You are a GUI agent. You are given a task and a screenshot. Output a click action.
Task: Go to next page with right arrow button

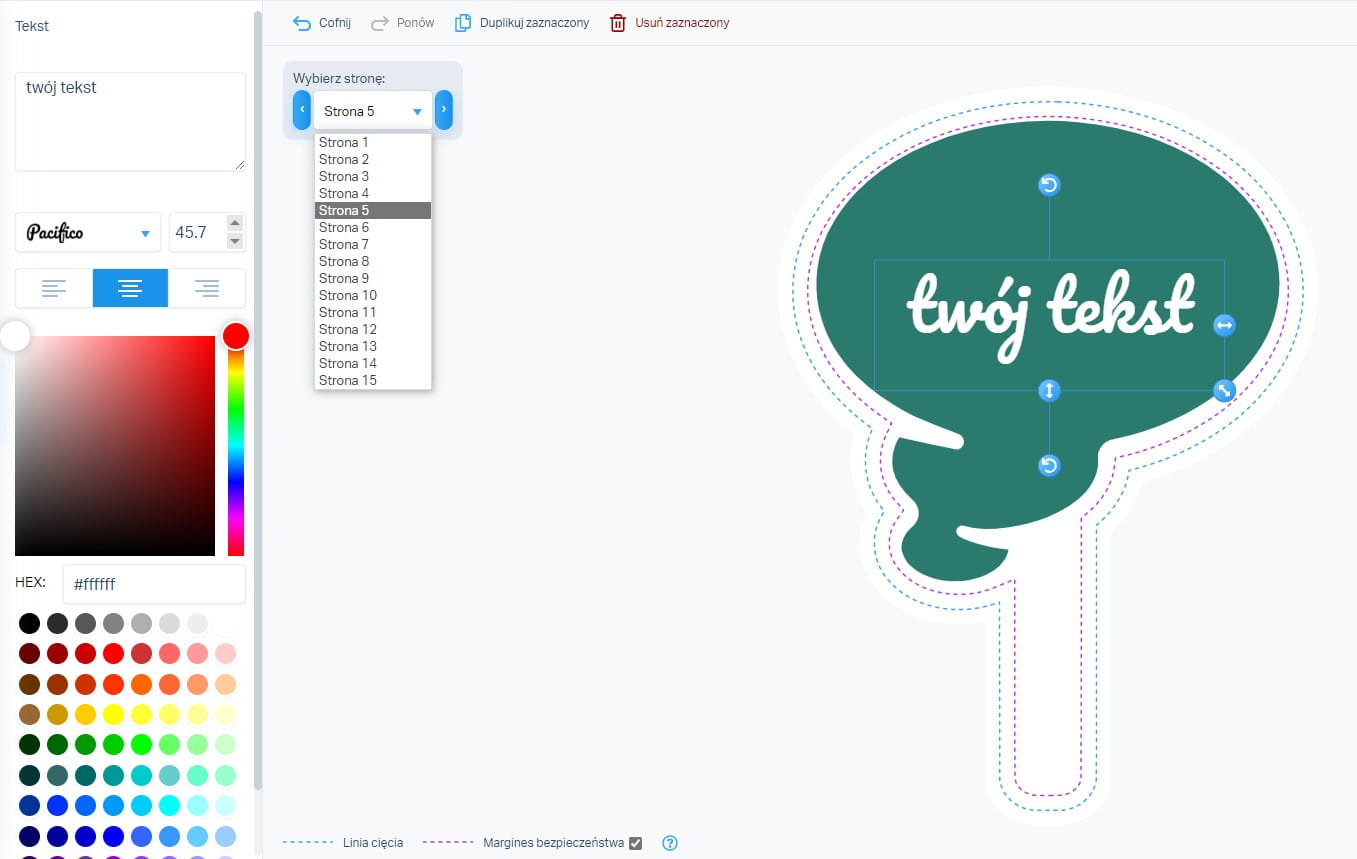444,110
